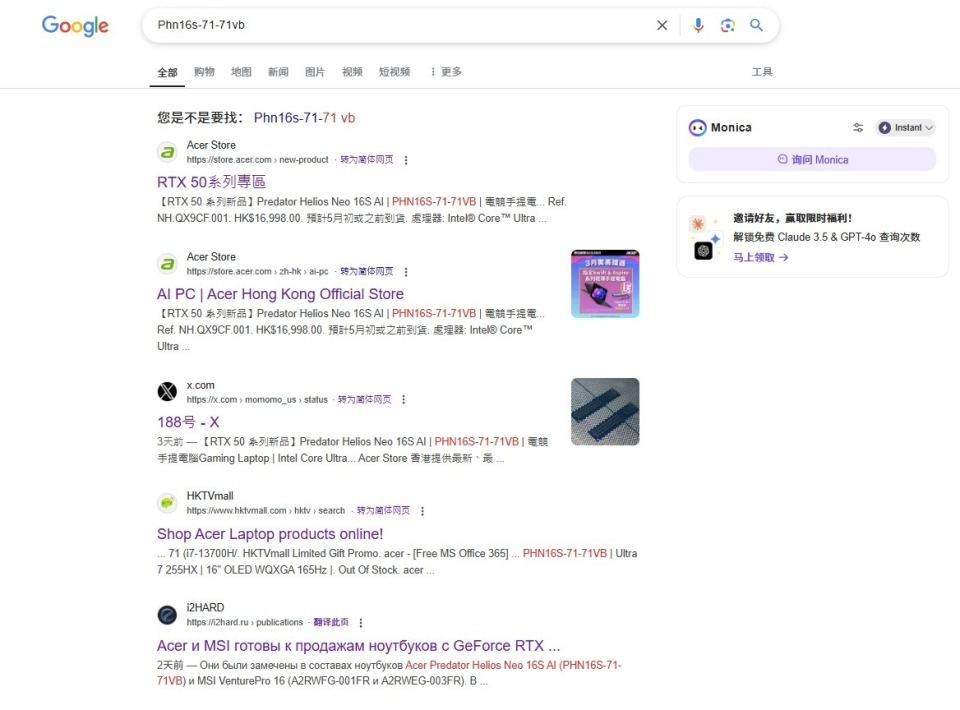Click the HKTVmall favicon
960x710 pixels.
pos(167,503)
